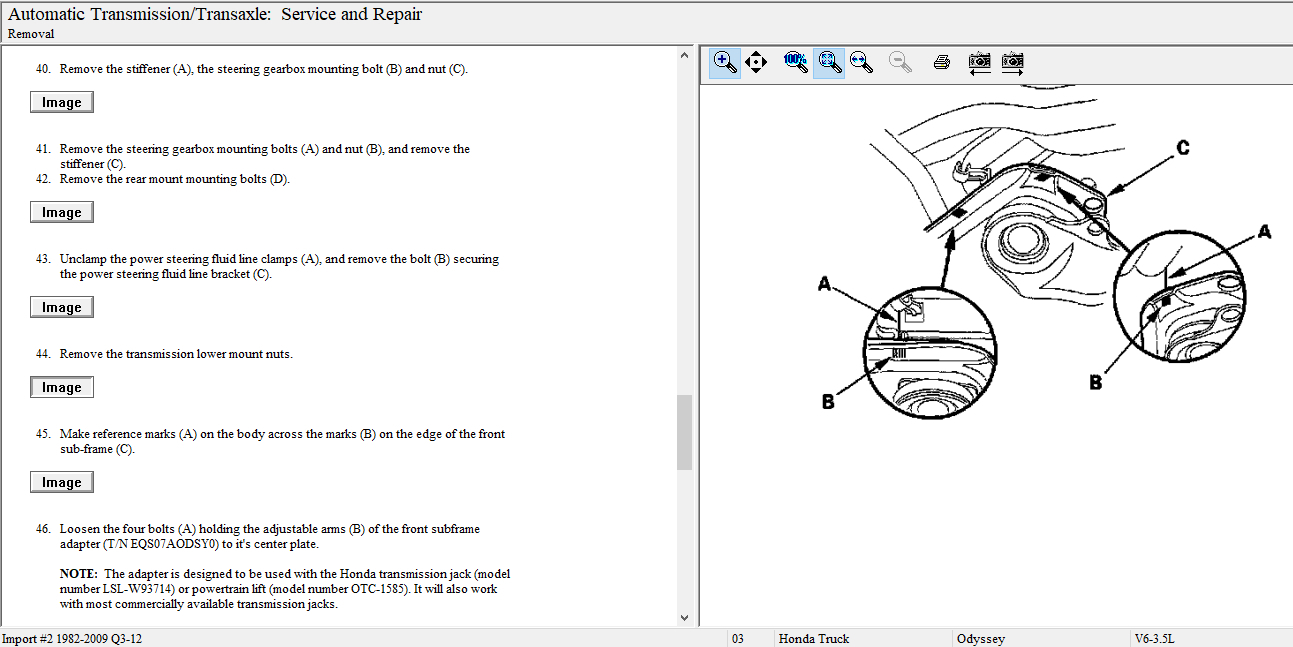Fit image to width
Screen dimensions: 1293x647
861,62
